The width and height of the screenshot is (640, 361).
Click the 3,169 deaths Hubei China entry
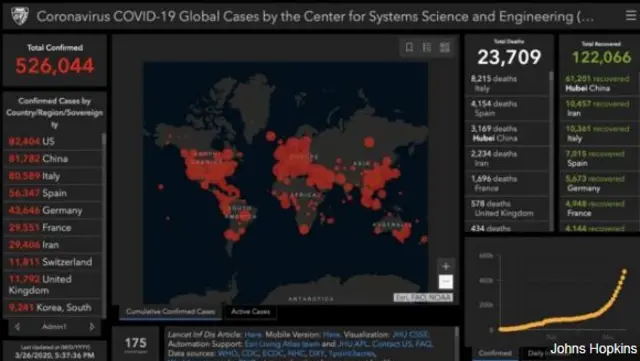pyautogui.click(x=507, y=133)
